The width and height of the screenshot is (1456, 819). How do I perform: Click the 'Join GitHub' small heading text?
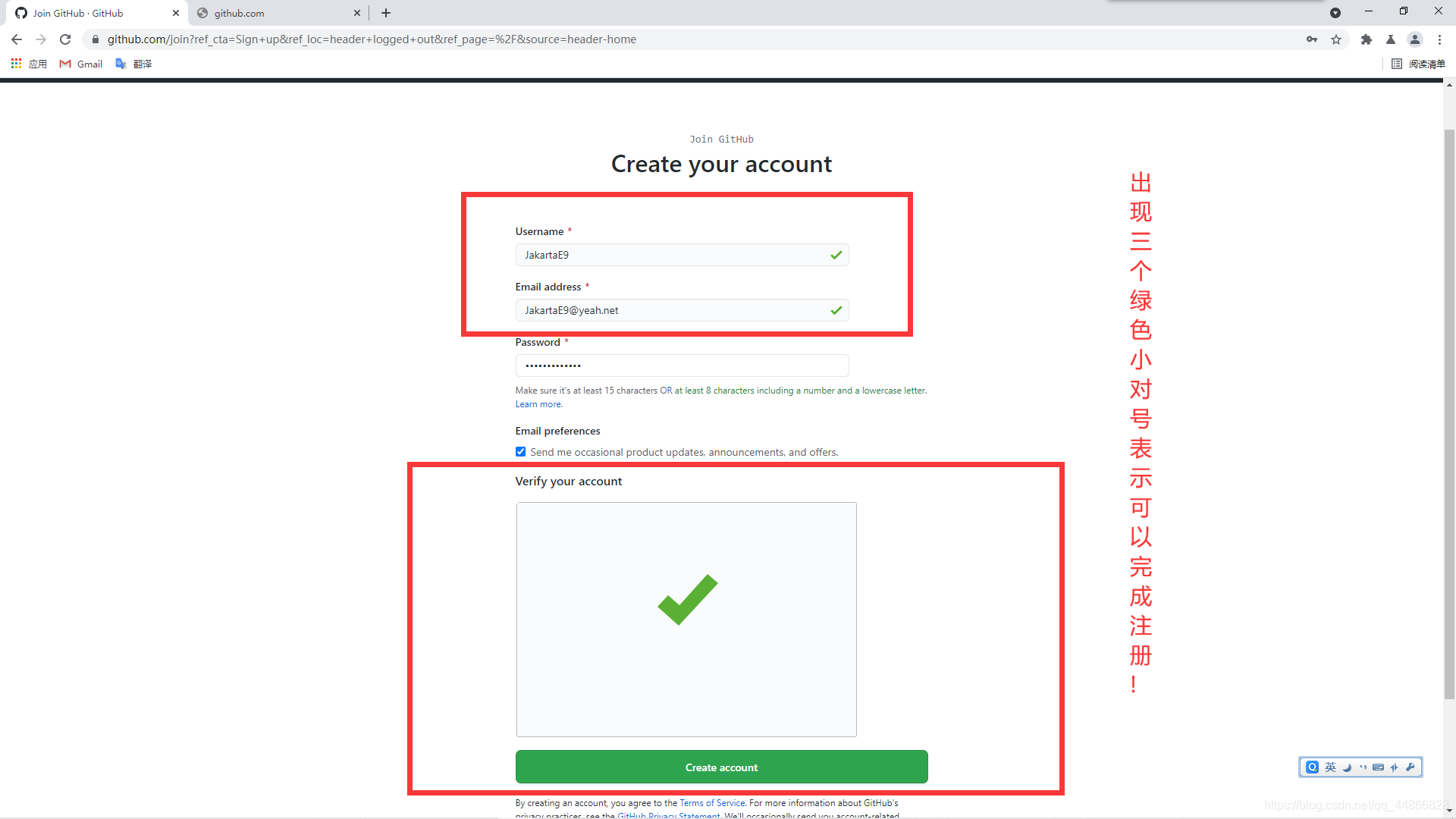(x=721, y=140)
